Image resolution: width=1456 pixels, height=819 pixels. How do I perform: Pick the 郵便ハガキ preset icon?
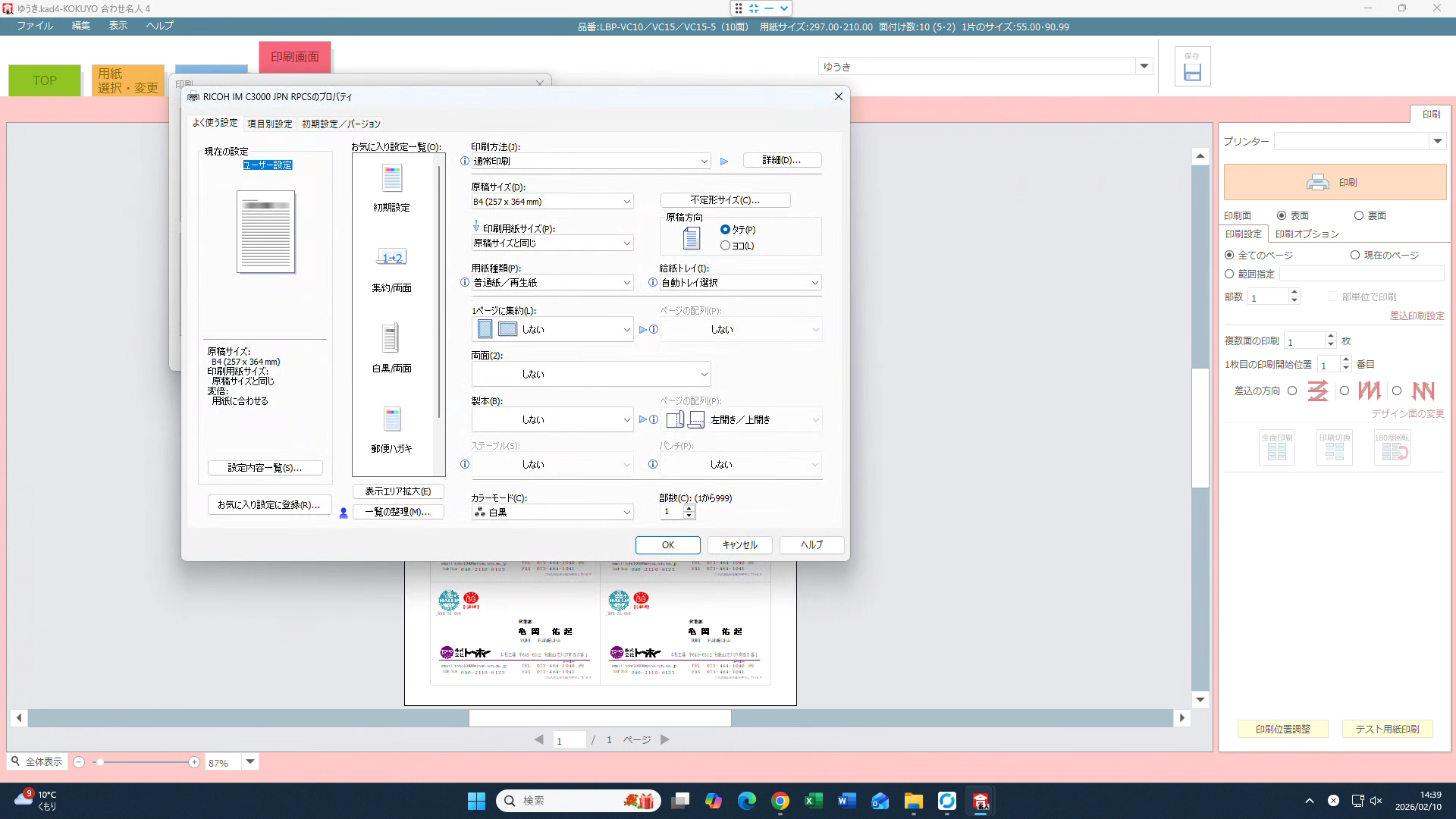click(x=392, y=419)
